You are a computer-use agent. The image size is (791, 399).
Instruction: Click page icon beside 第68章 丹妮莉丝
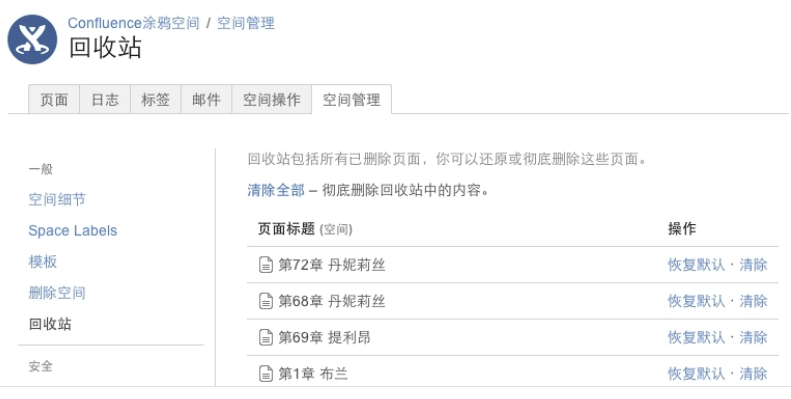pos(266,301)
